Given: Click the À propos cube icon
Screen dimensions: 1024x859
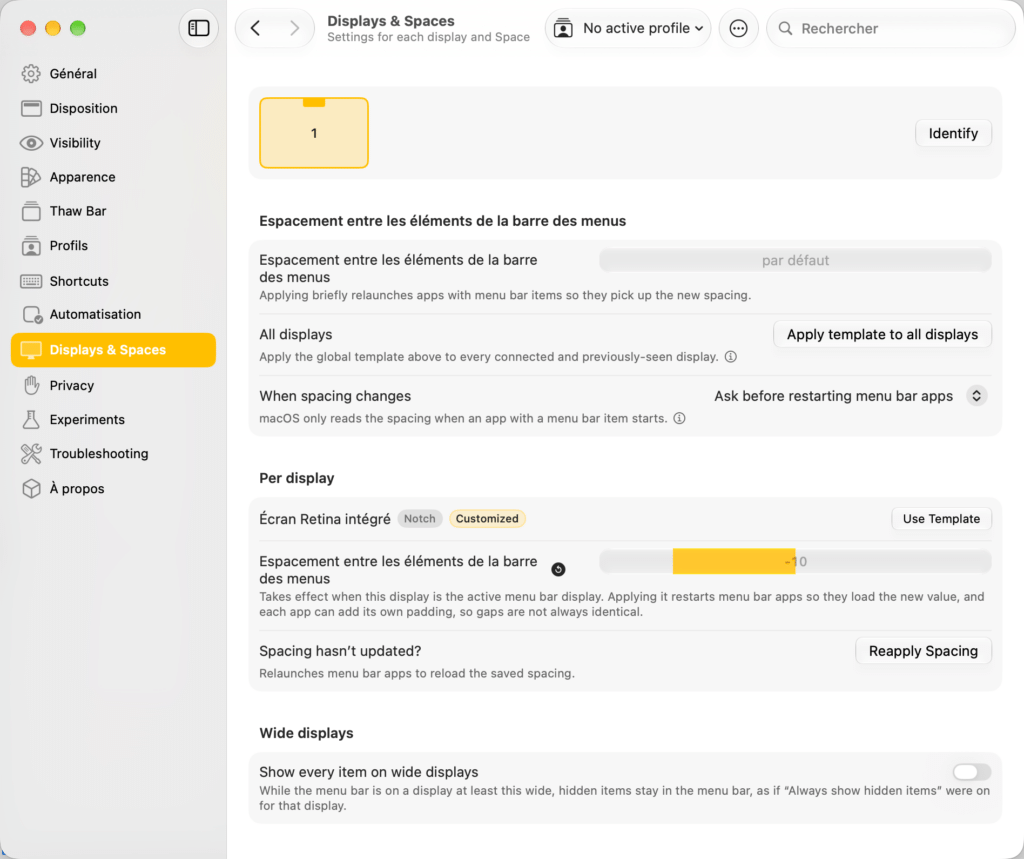Looking at the screenshot, I should (31, 489).
